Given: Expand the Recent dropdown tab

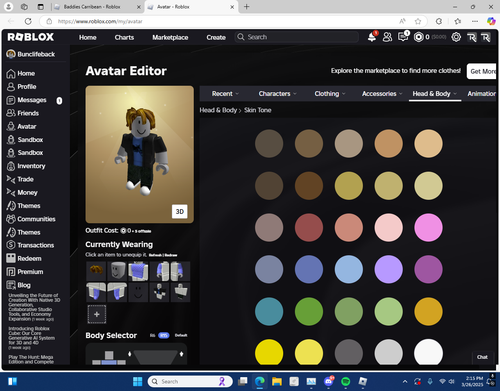Looking at the screenshot, I should [x=225, y=94].
